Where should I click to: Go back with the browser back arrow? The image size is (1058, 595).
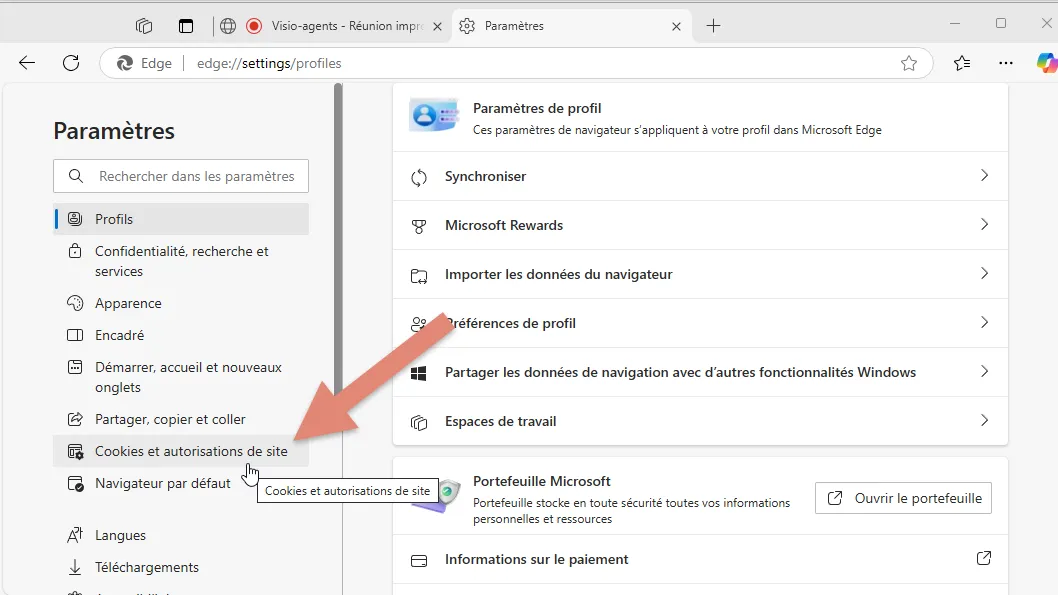(x=27, y=63)
